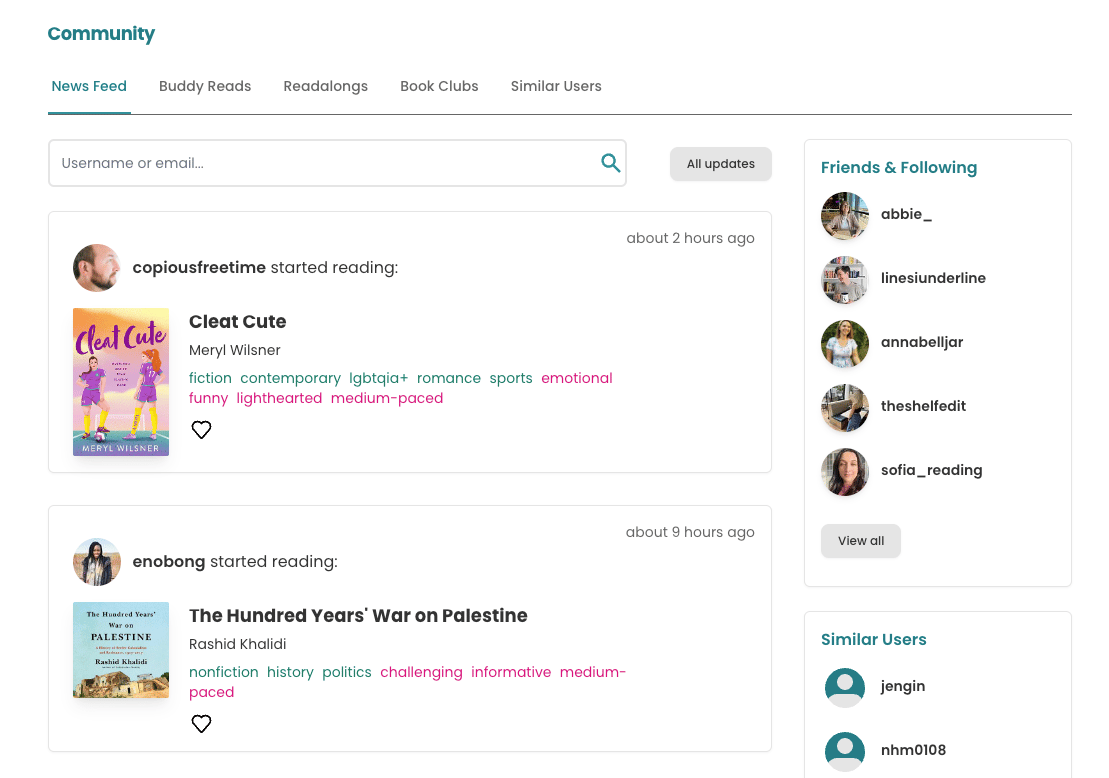Screen dimensions: 1109x778
Task: Open theshelfedit username link
Action: point(923,407)
